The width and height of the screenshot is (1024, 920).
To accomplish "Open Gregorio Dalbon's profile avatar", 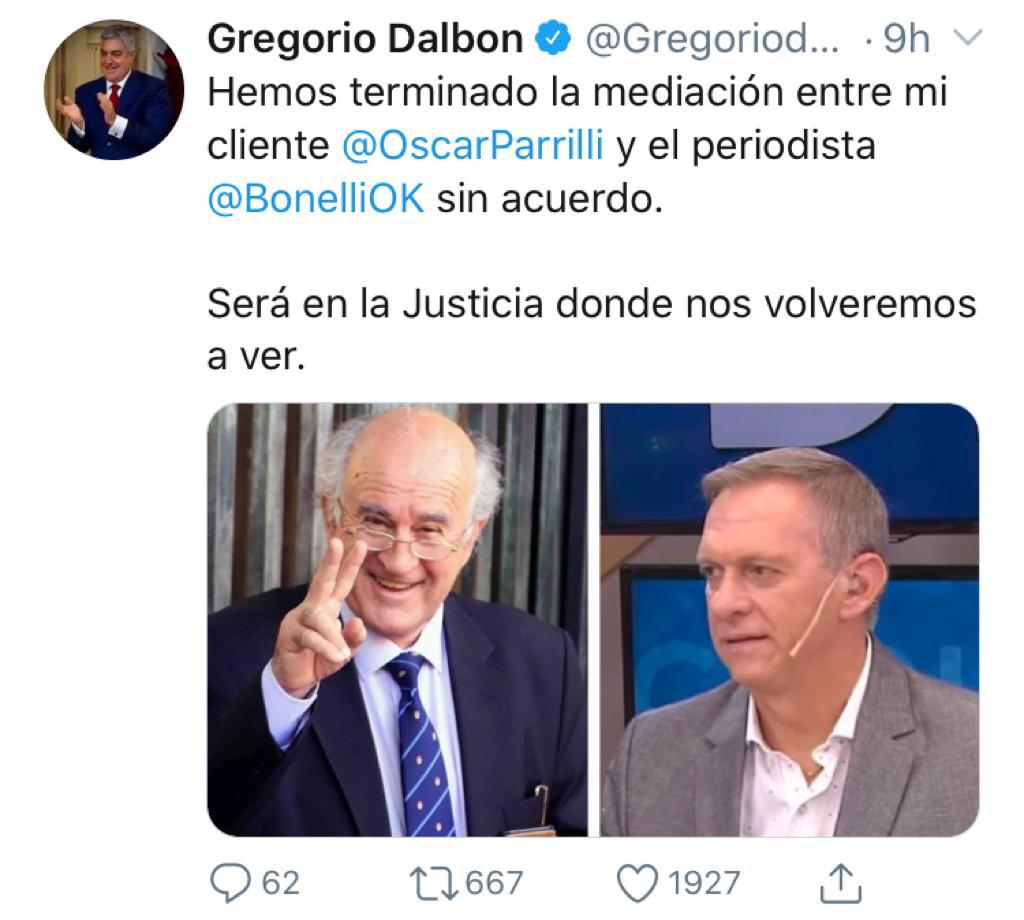I will (x=114, y=89).
